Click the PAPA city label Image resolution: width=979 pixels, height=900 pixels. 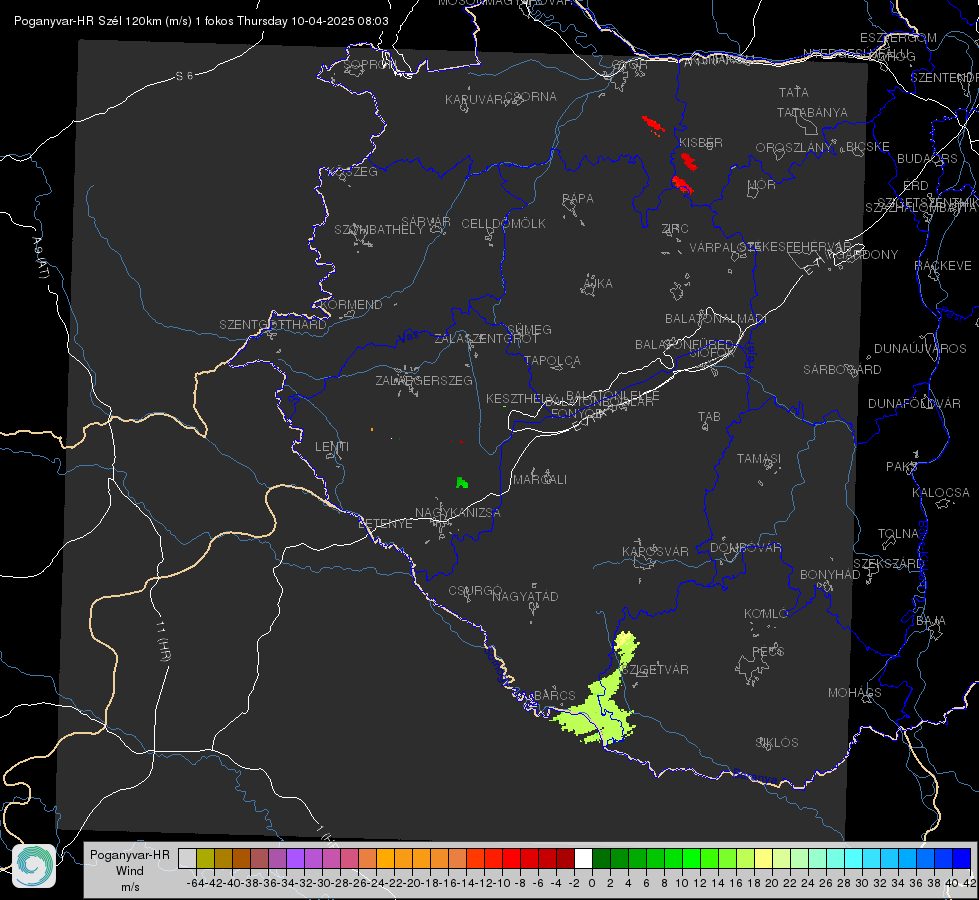click(578, 199)
